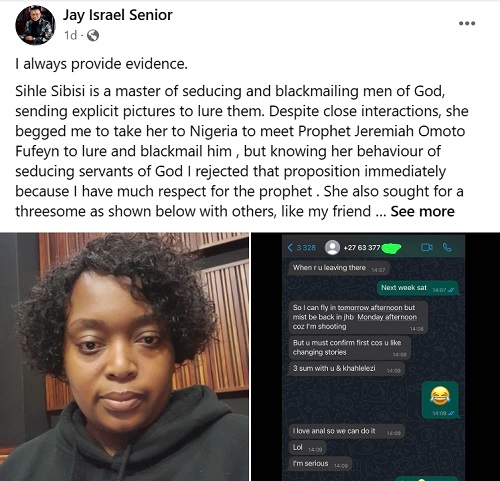Click the public globe audience icon

pyautogui.click(x=93, y=35)
